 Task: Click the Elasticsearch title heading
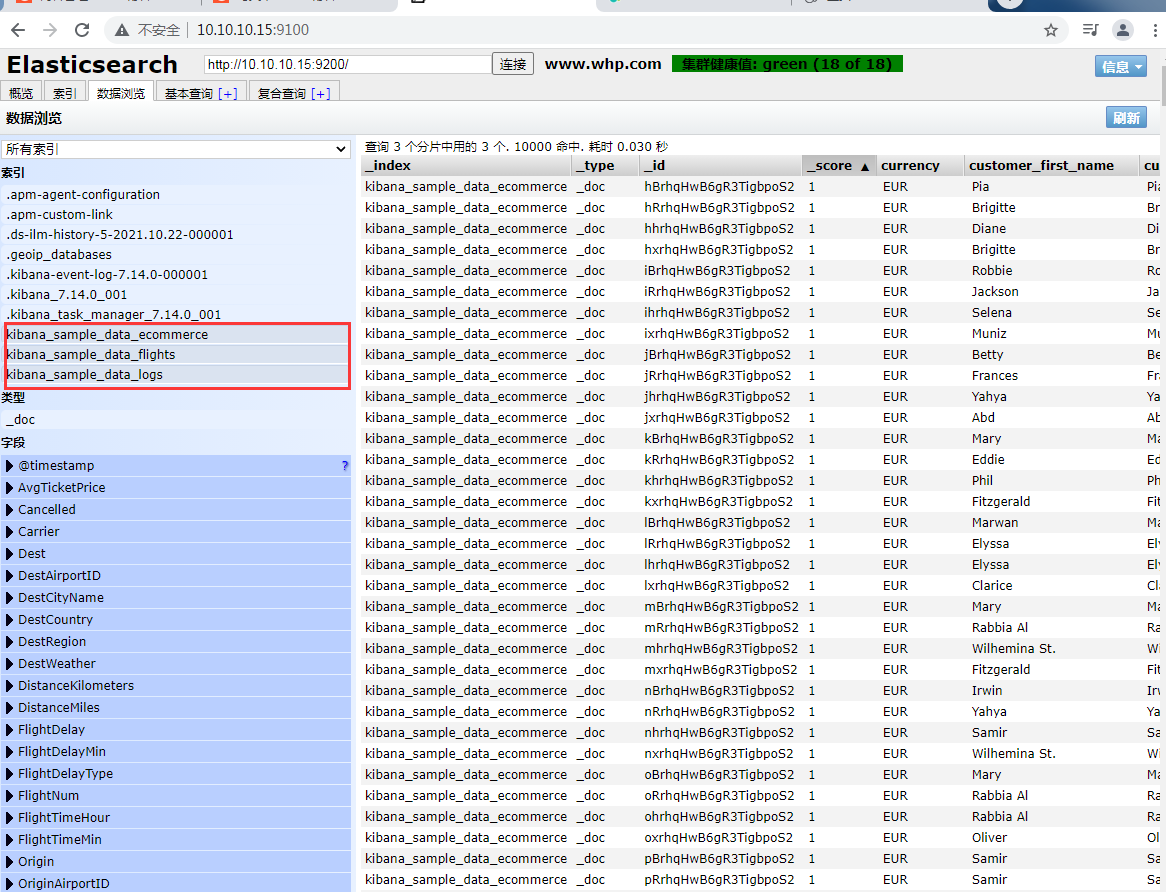tap(92, 65)
